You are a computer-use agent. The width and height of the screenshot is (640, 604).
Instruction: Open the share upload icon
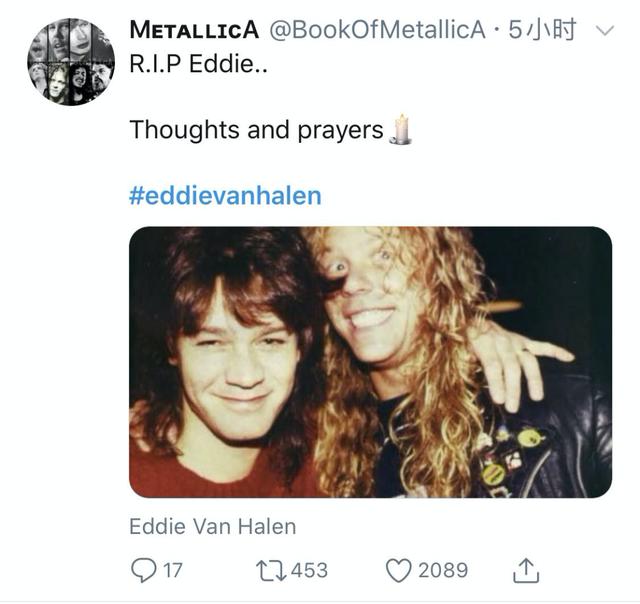tap(526, 570)
